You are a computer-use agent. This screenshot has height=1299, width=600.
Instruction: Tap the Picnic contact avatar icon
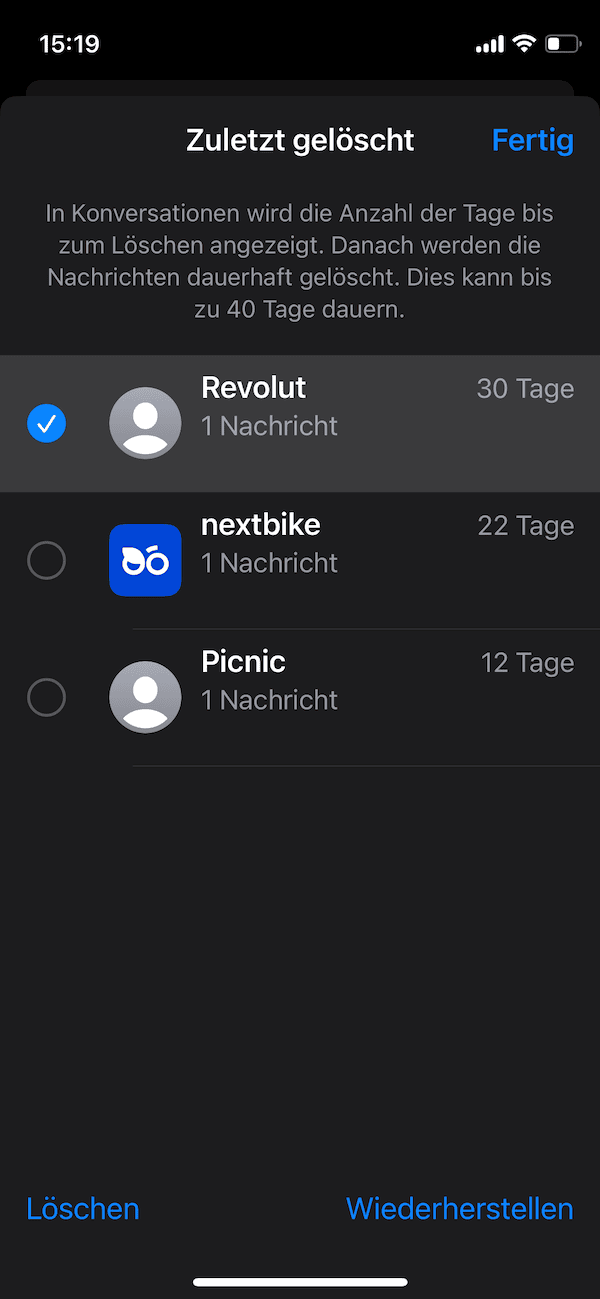(145, 697)
